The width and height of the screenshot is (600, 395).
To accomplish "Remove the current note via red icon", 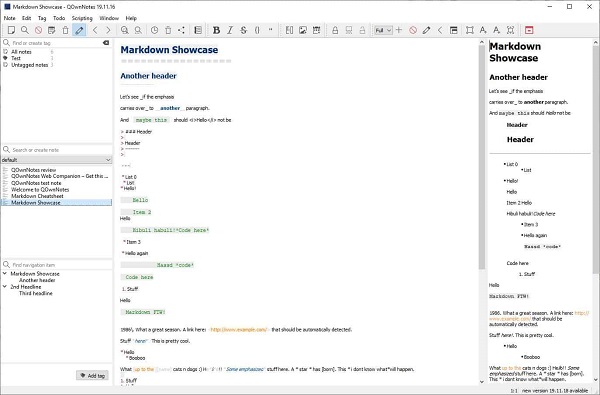I will pyautogui.click(x=38, y=30).
